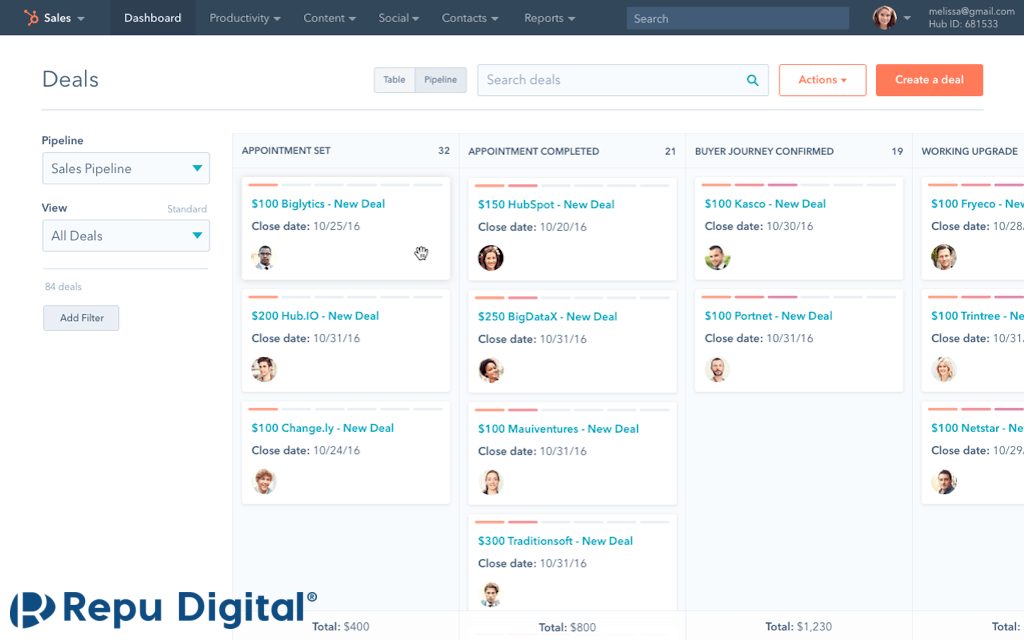The image size is (1024, 640).
Task: Open the $200 Hub.IO - New Deal link
Action: point(315,316)
